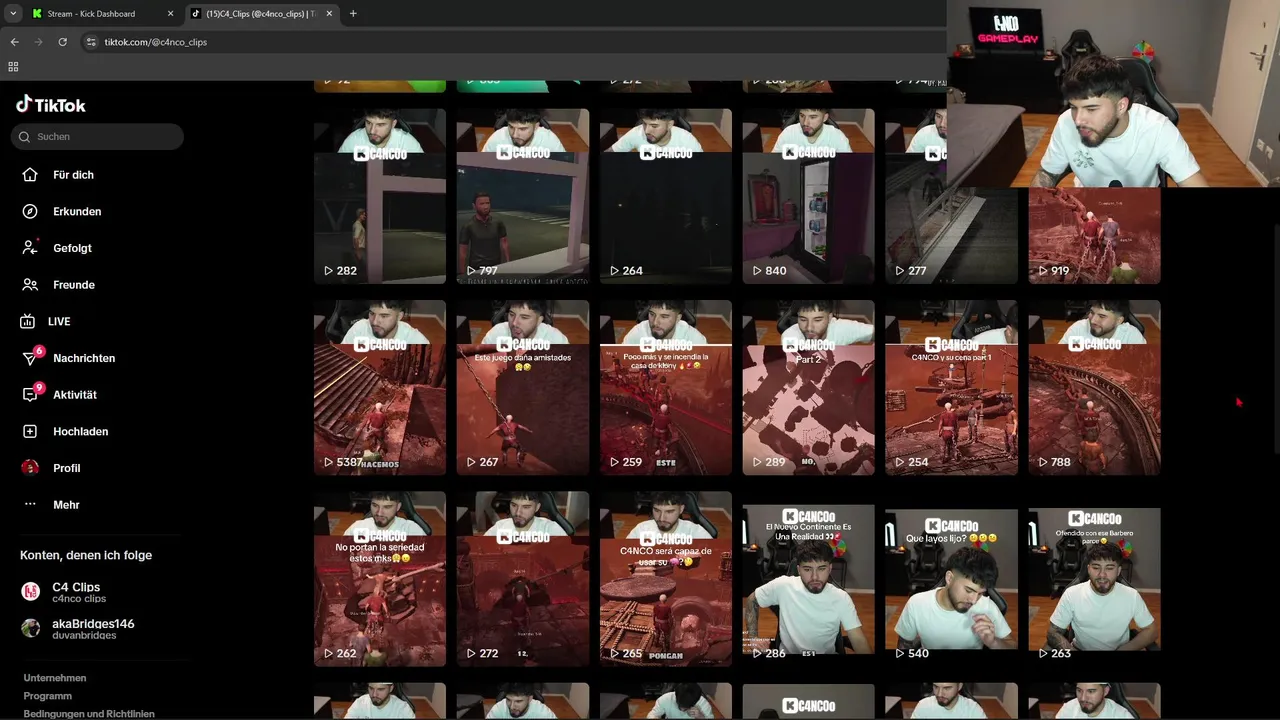Click the Suchen search field

point(97,137)
